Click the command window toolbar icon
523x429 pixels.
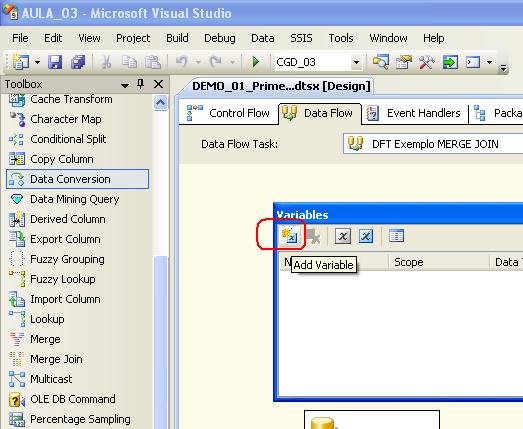coord(473,62)
